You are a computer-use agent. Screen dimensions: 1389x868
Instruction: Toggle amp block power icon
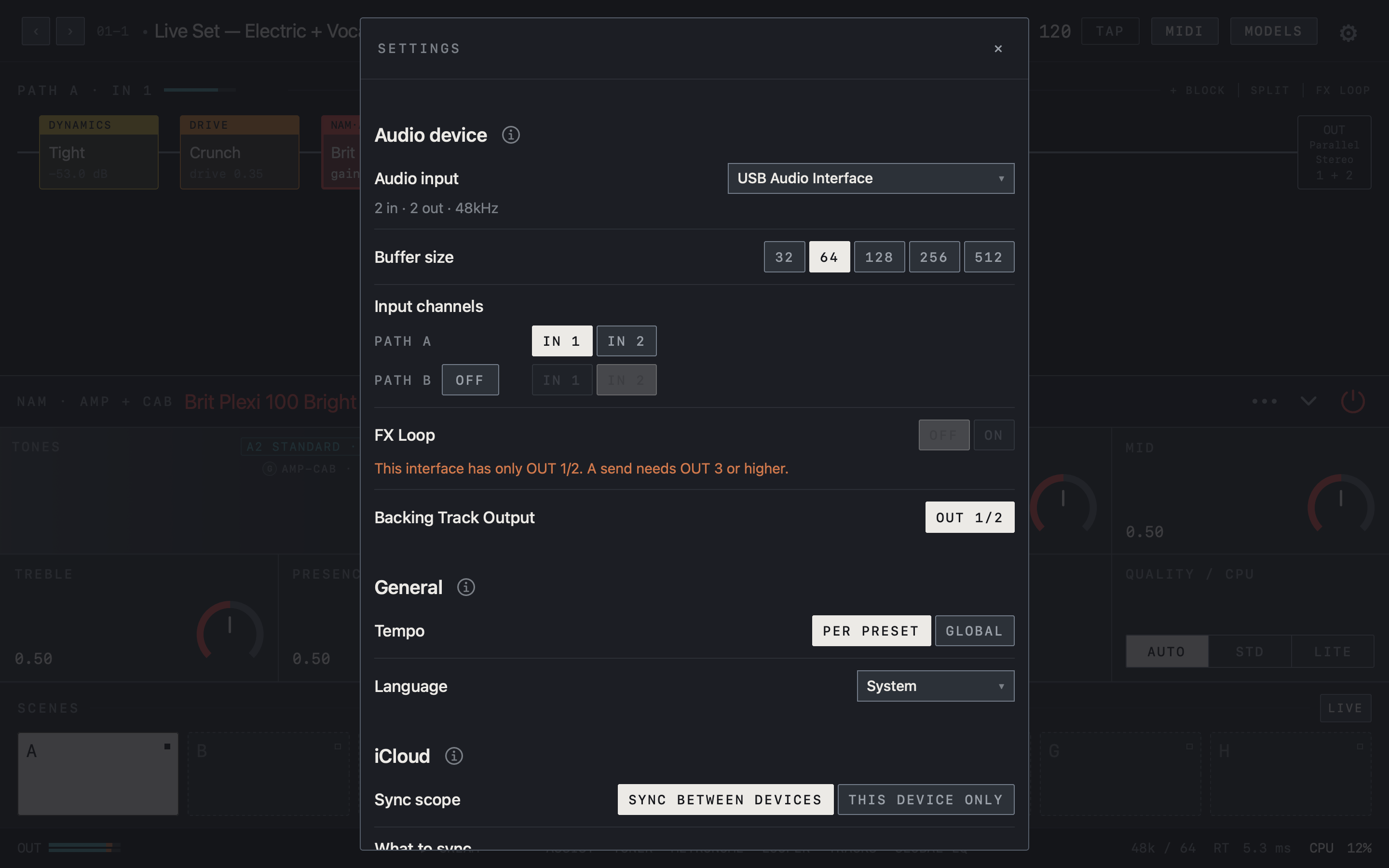click(1352, 401)
